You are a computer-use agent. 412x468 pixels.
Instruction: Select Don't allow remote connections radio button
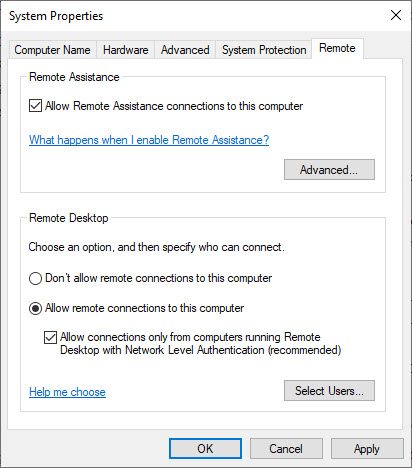click(x=35, y=278)
